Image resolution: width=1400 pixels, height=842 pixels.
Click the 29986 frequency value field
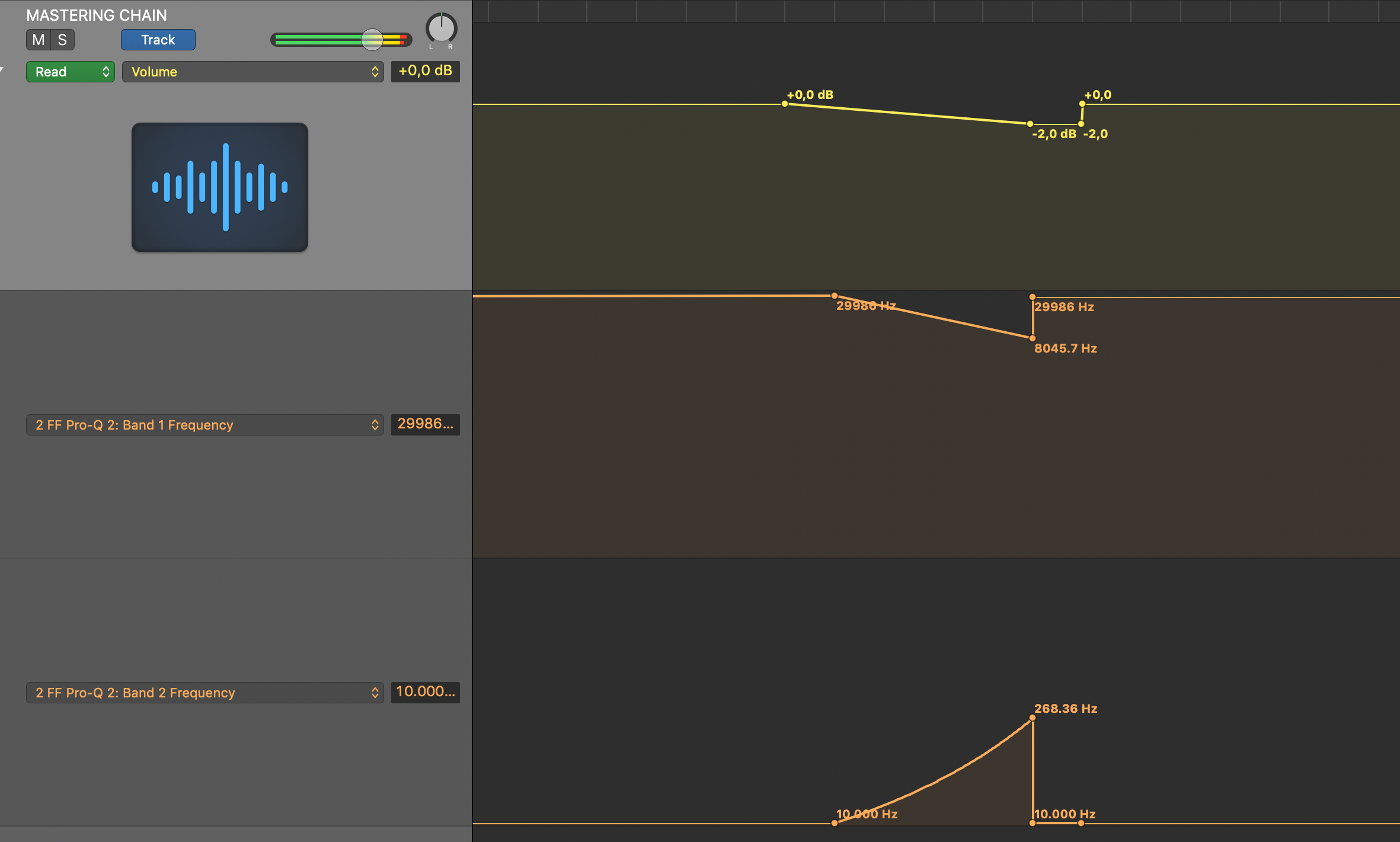click(425, 424)
